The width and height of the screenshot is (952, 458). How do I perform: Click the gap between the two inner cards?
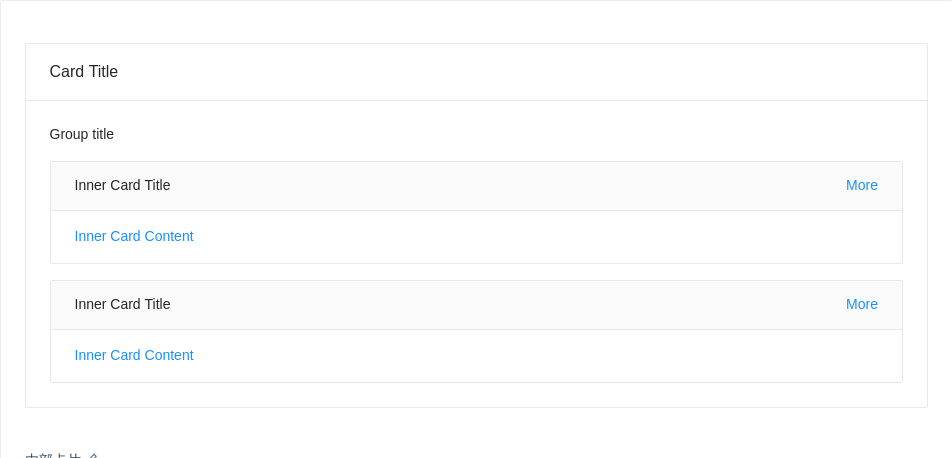(x=476, y=272)
